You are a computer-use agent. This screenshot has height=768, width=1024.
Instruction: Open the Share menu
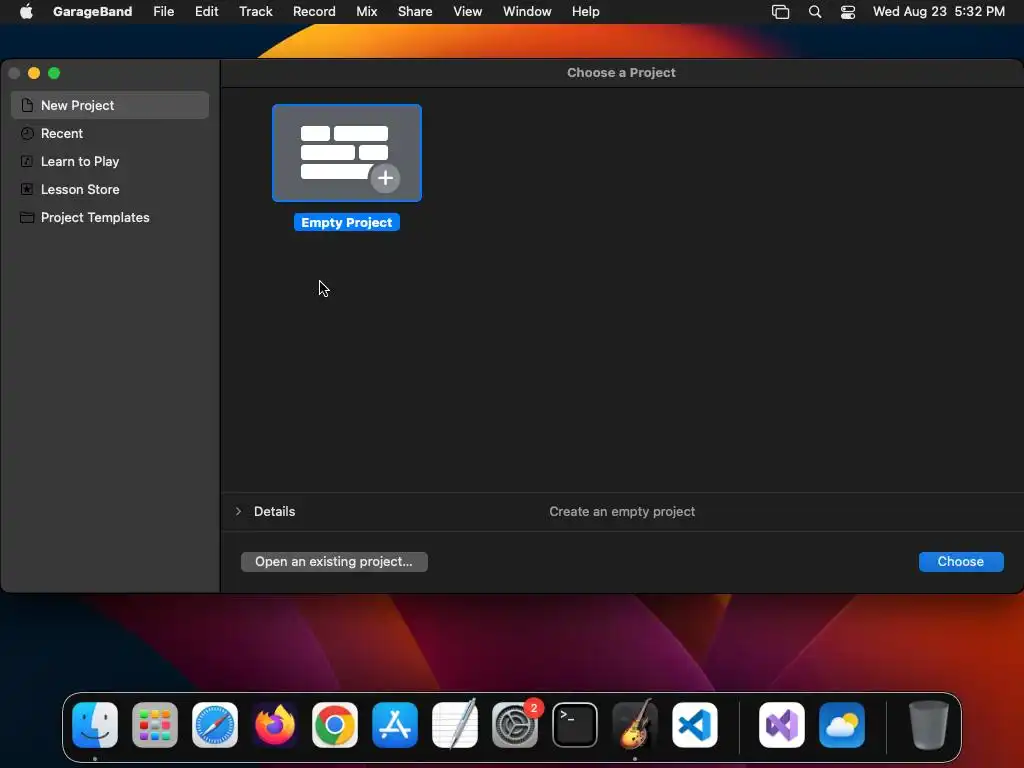(x=415, y=11)
